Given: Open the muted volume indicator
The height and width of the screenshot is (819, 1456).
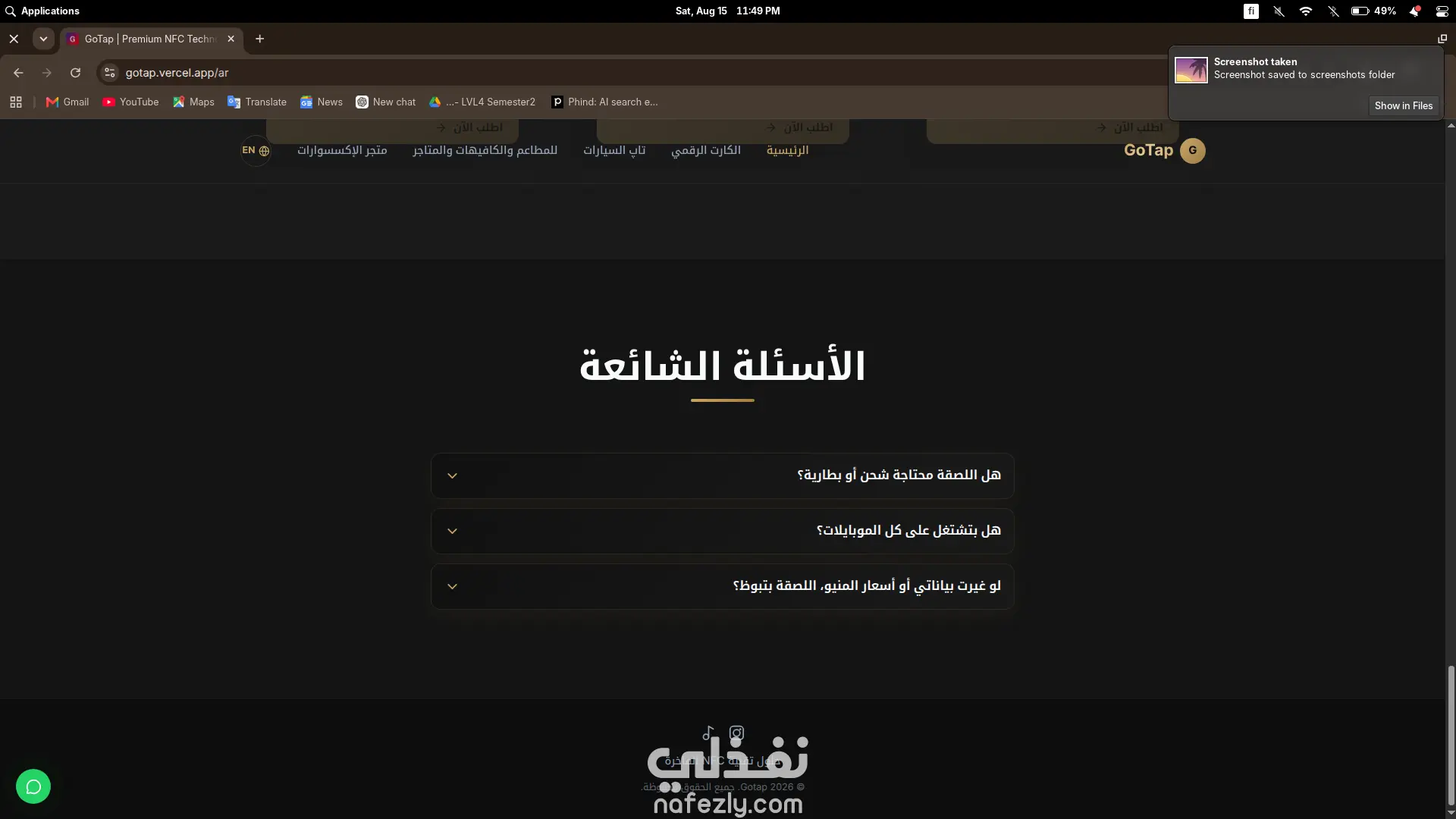Looking at the screenshot, I should point(1279,11).
